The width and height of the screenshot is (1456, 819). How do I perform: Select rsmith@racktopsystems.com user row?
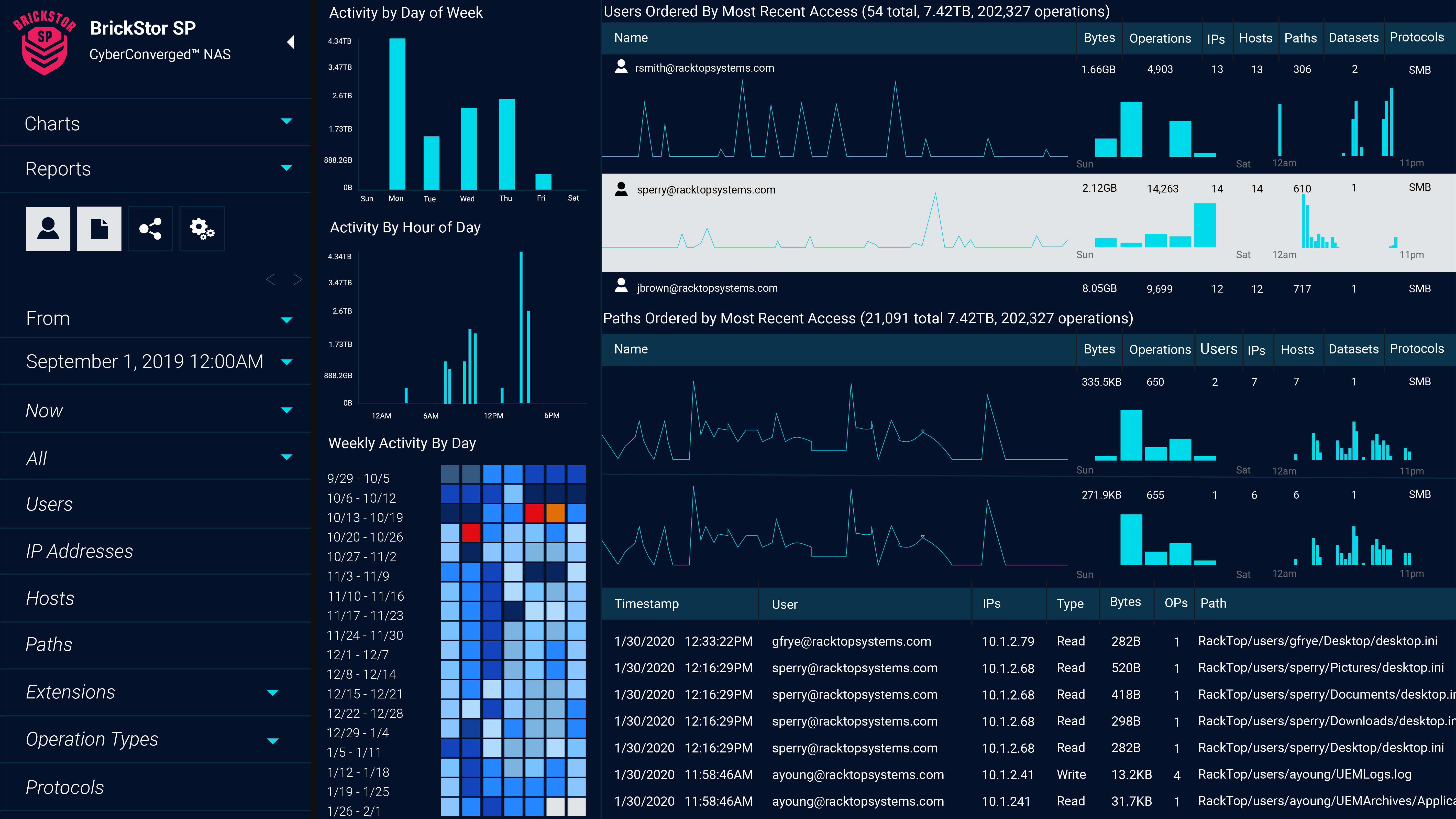(x=1028, y=114)
